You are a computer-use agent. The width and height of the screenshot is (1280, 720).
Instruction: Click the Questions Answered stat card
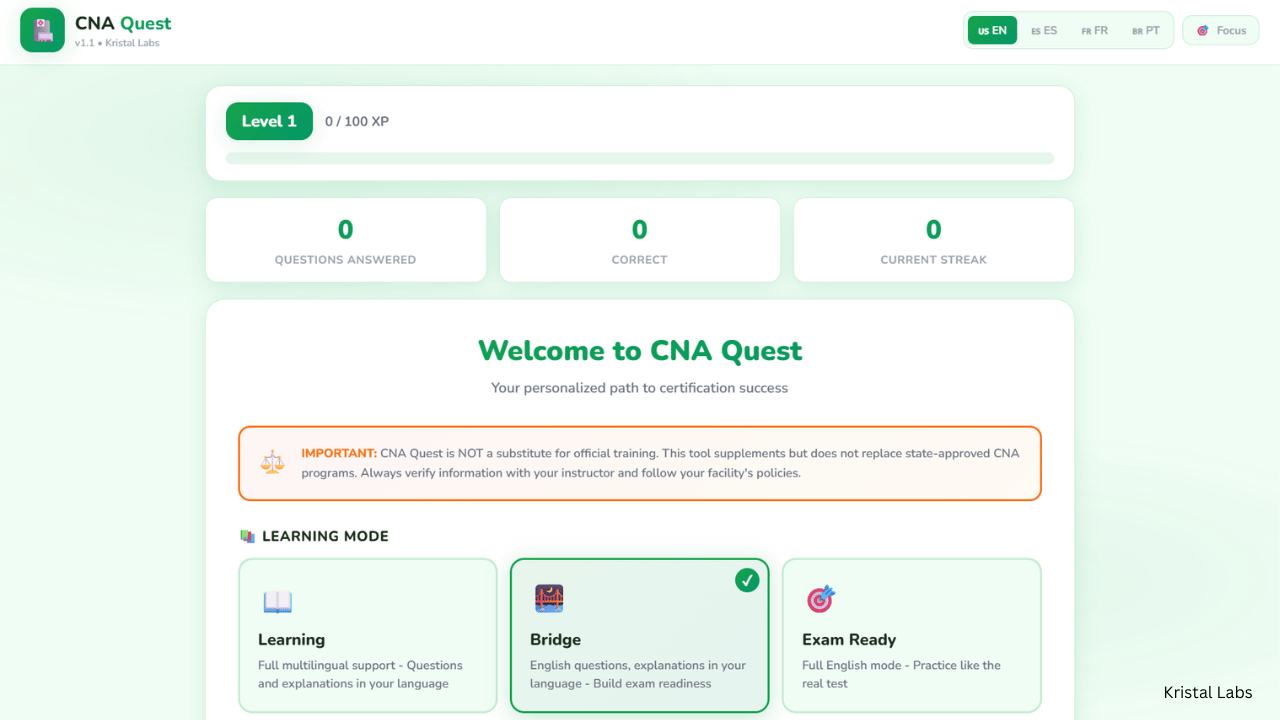coord(346,240)
